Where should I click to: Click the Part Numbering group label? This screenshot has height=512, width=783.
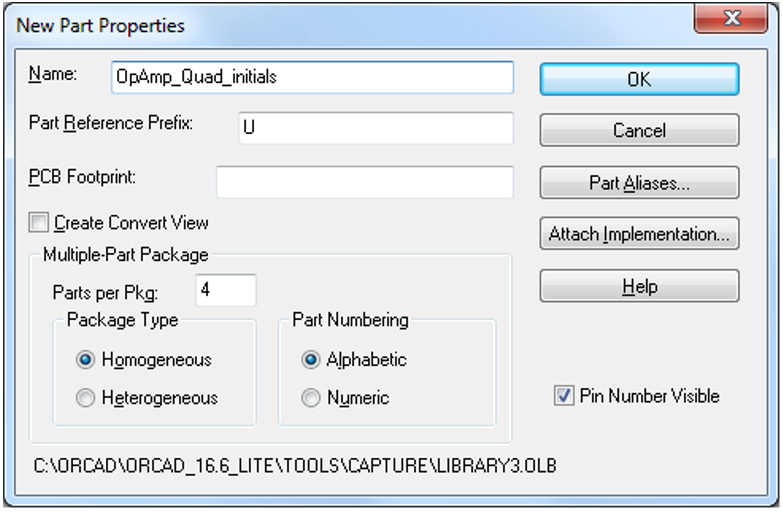click(350, 321)
